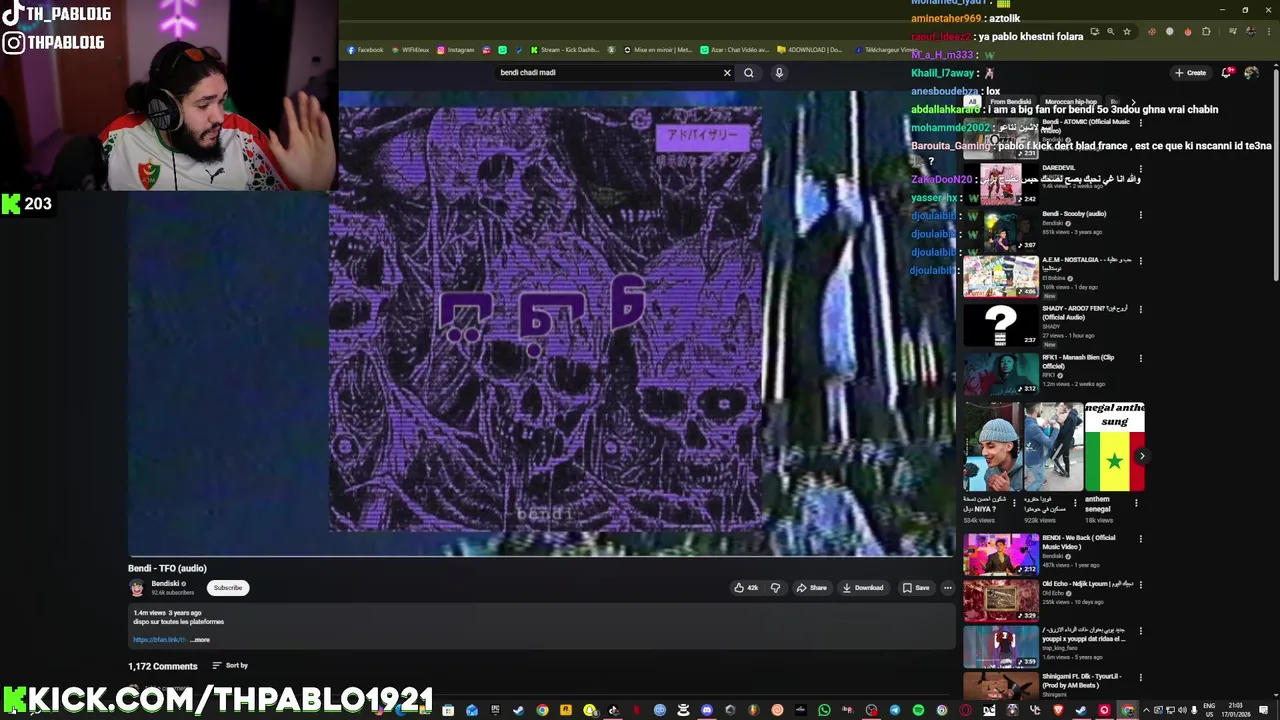Viewport: 1280px width, 720px height.
Task: Open the Bendiski channel avatar
Action: coord(137,588)
